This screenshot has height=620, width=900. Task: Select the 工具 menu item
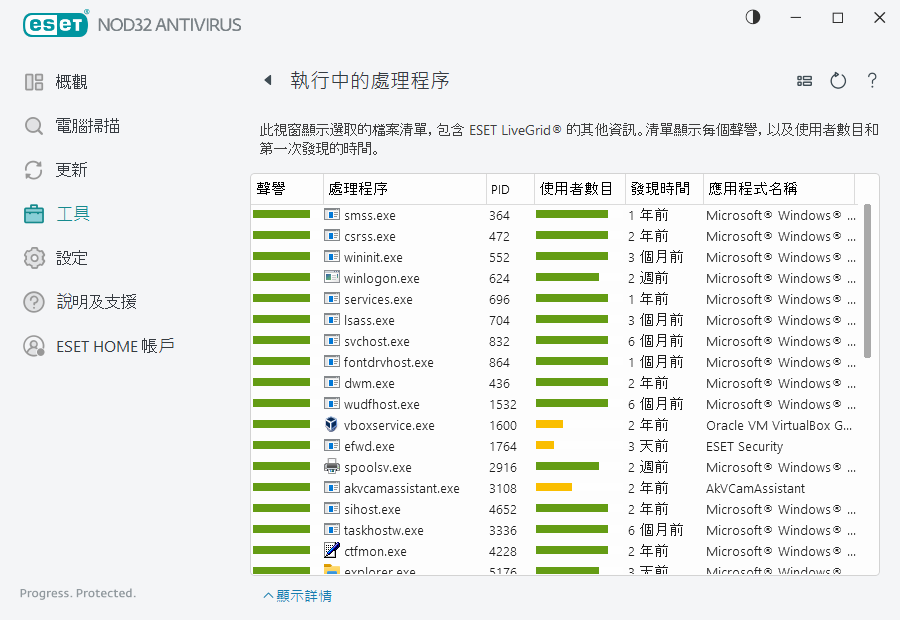pyautogui.click(x=72, y=214)
